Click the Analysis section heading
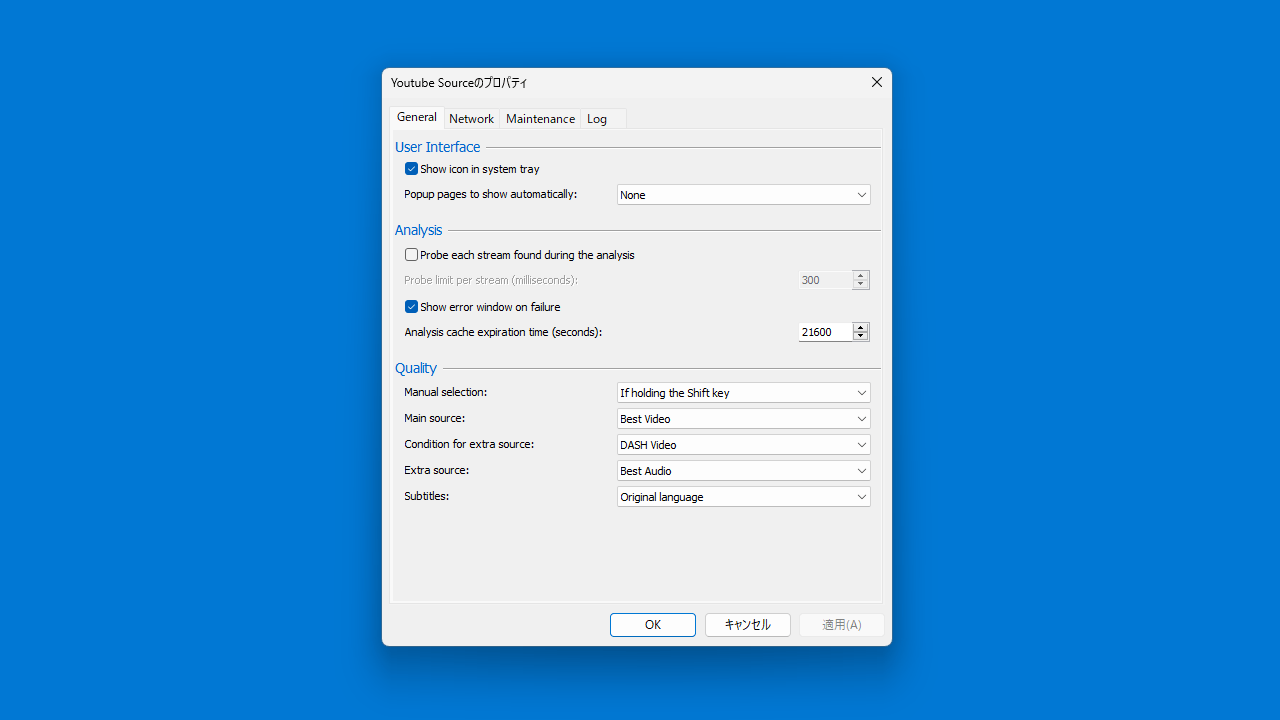This screenshot has height=720, width=1280. coord(418,230)
